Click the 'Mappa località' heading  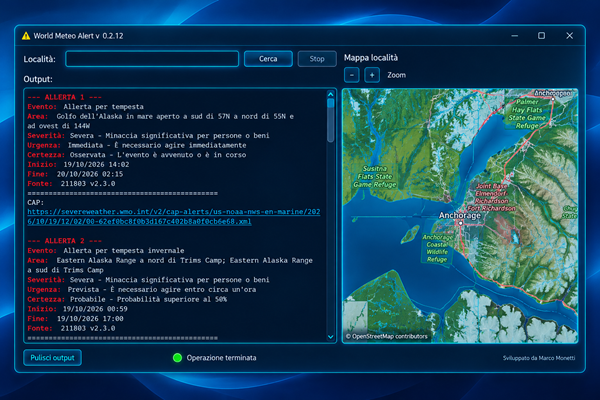click(x=371, y=58)
